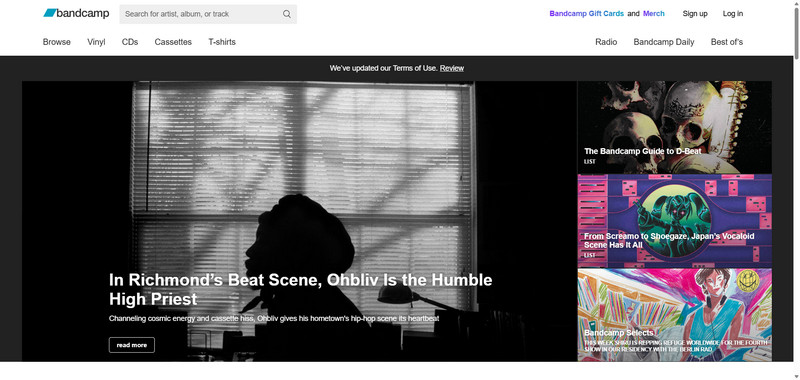Open the Ohbliv Humble High Priest headline
800x380 pixels.
pyautogui.click(x=301, y=289)
